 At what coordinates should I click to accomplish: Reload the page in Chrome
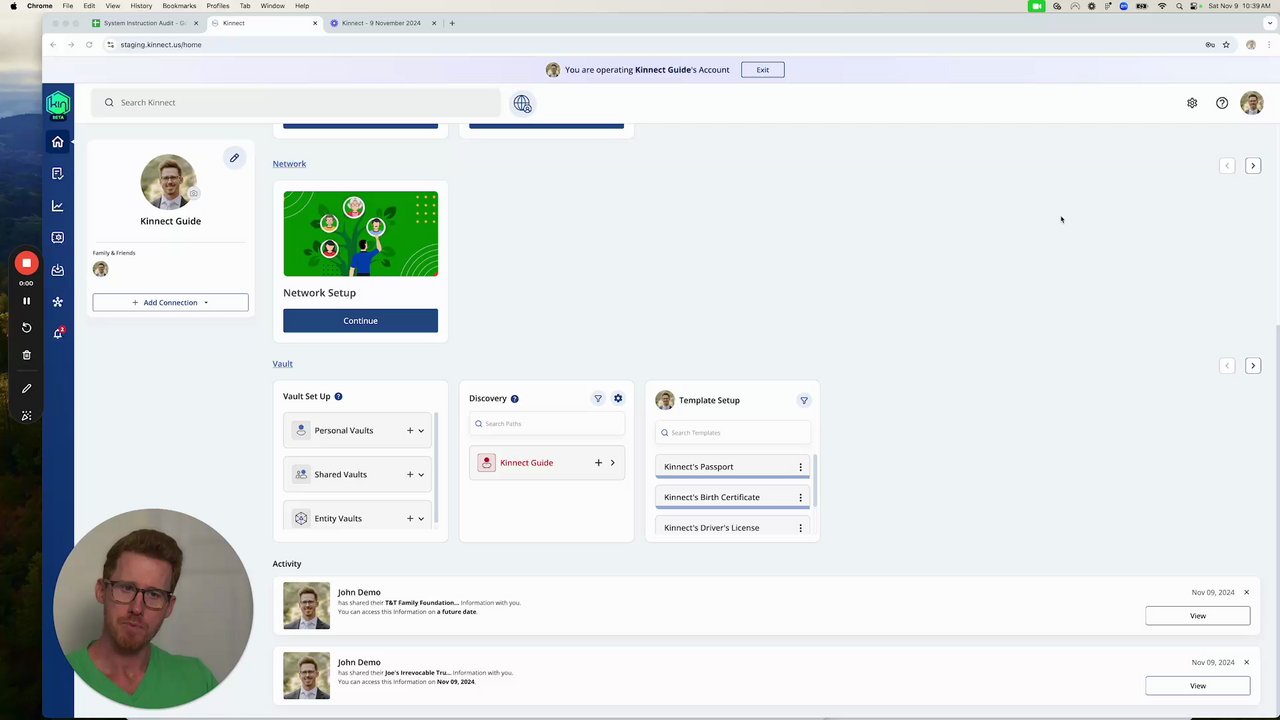[x=89, y=45]
